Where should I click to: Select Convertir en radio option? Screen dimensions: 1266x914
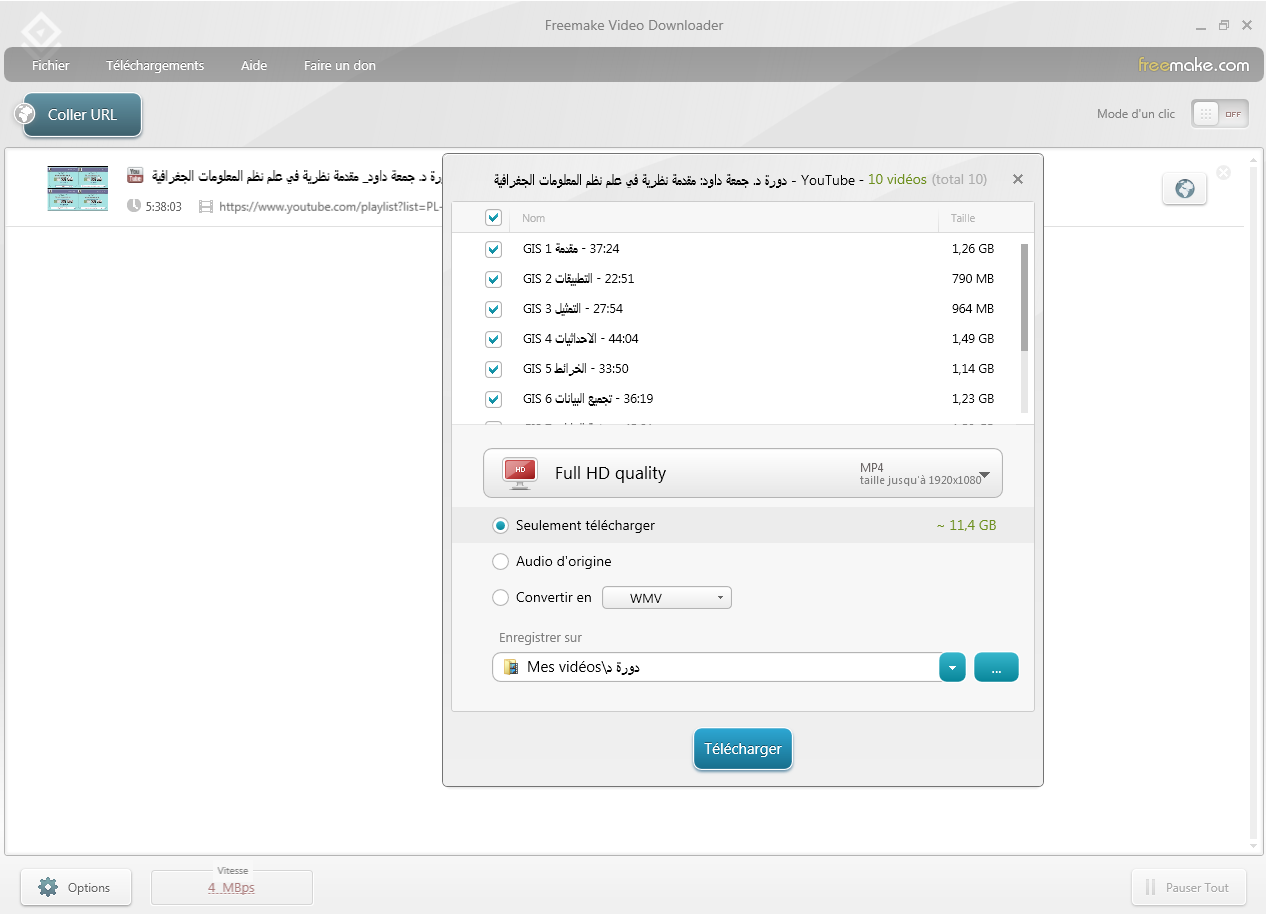(x=501, y=598)
